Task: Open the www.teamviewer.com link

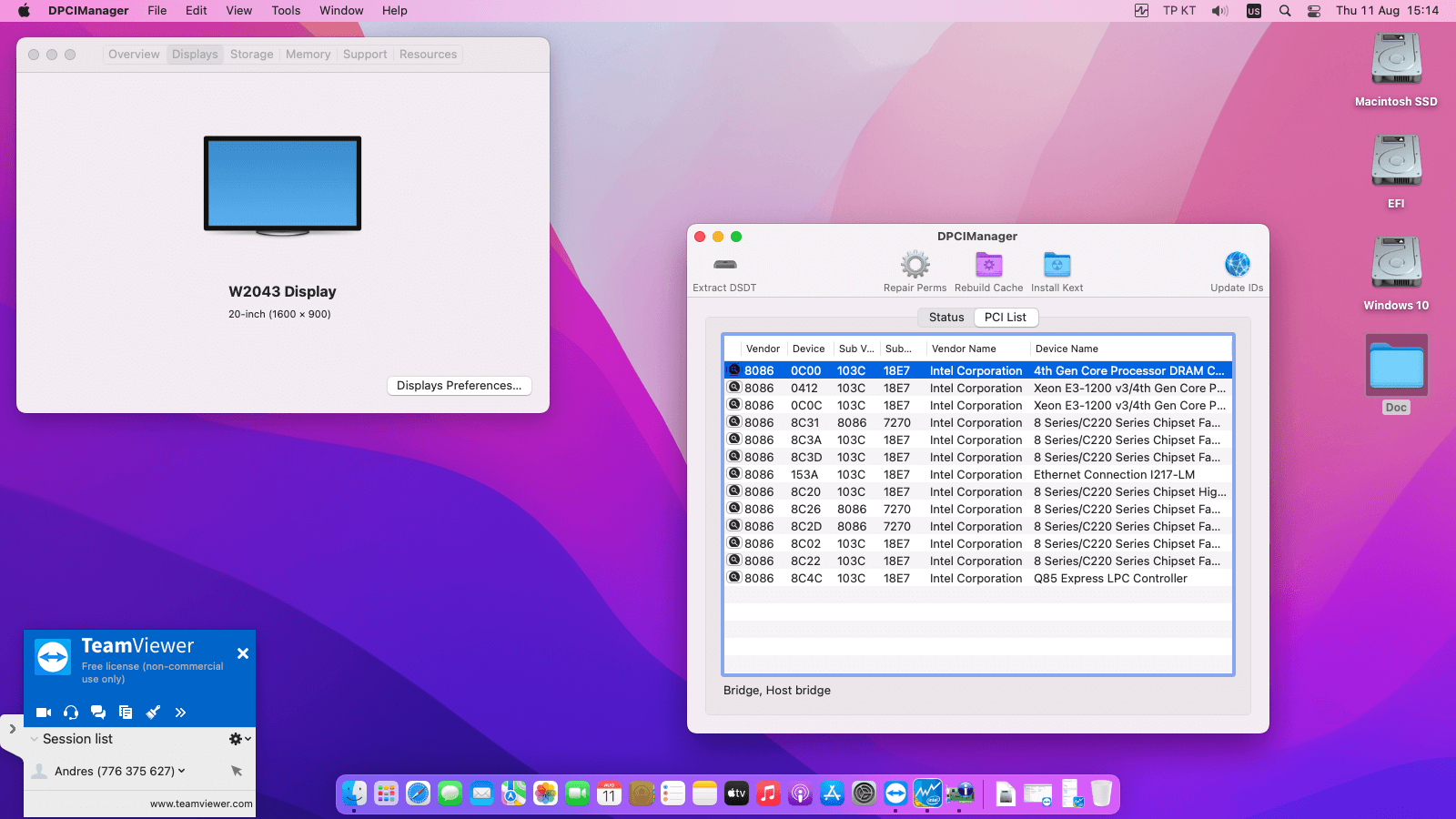Action: tap(201, 804)
